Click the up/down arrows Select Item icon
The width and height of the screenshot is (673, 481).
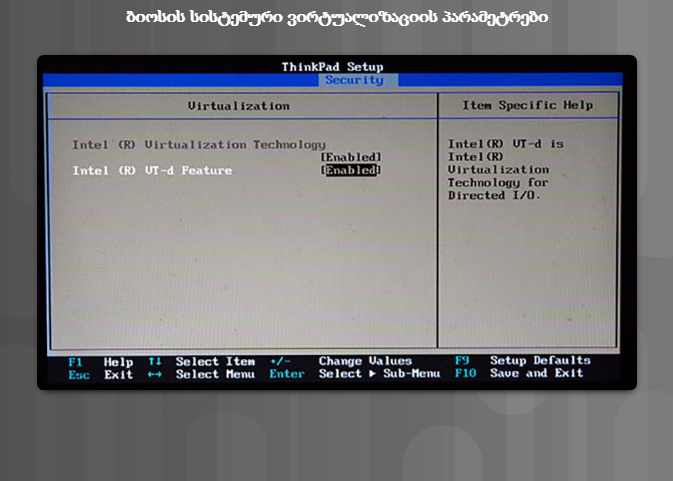tap(154, 361)
